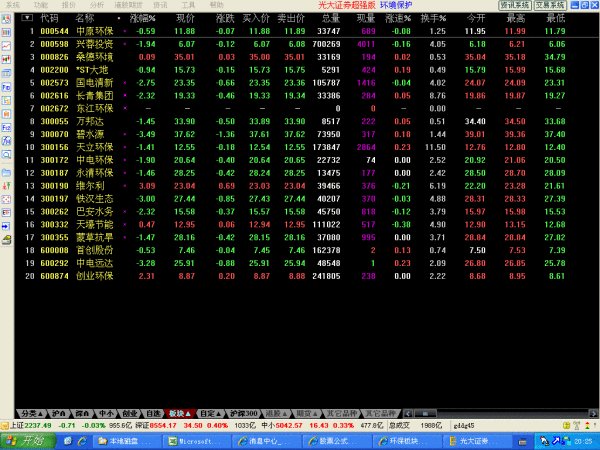Expand the 板块▲ sector tab menu

tap(180, 413)
